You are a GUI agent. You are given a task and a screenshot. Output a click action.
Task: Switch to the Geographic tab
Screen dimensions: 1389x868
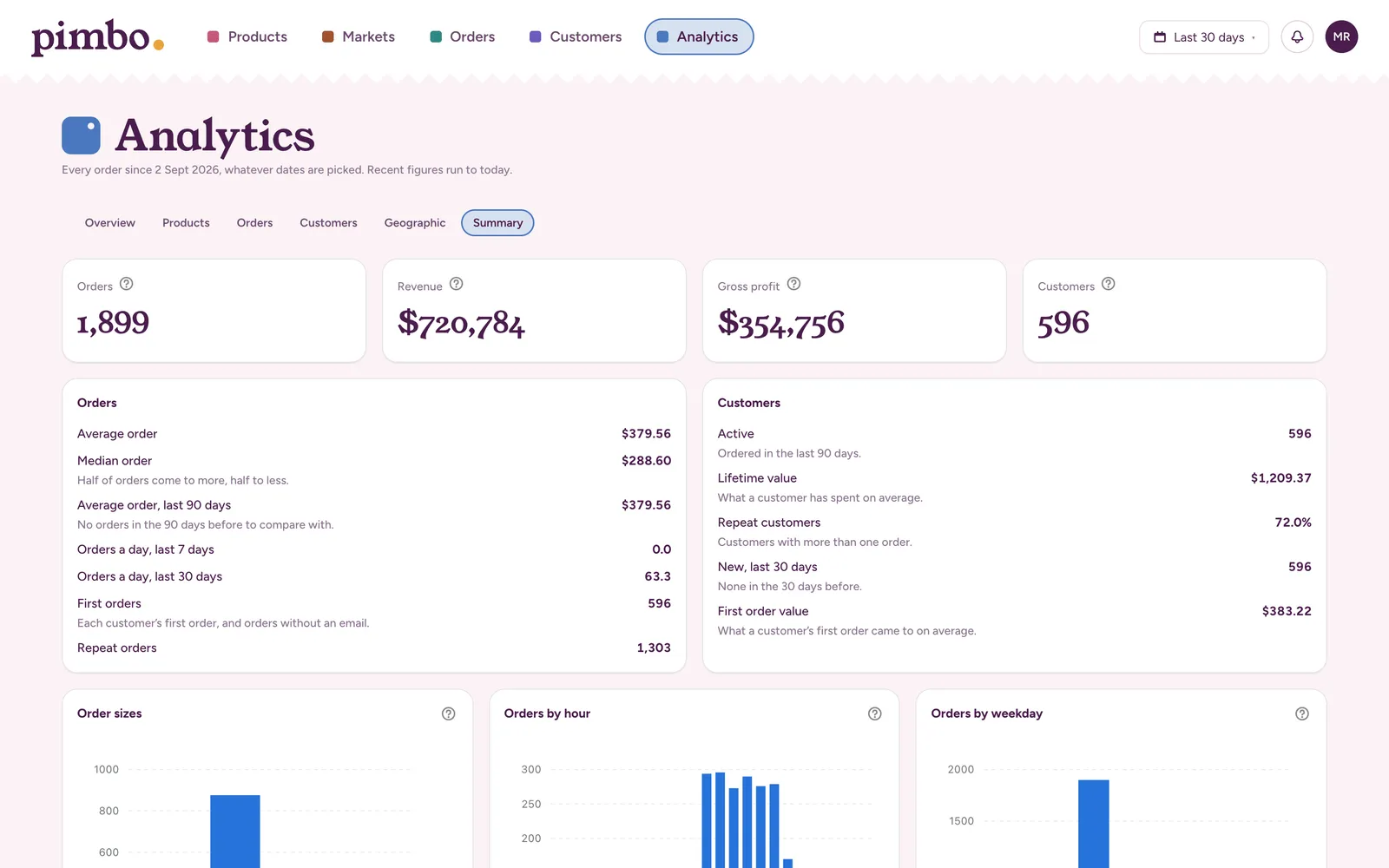point(415,223)
